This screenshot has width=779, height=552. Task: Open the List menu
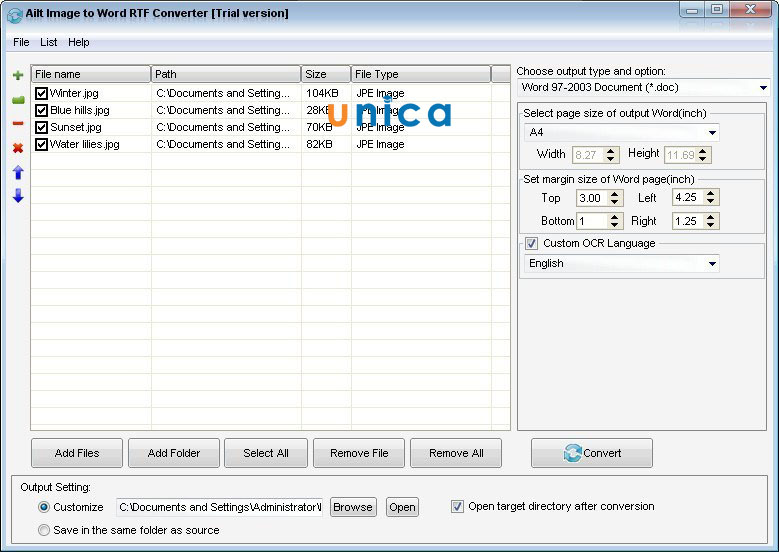(x=48, y=42)
